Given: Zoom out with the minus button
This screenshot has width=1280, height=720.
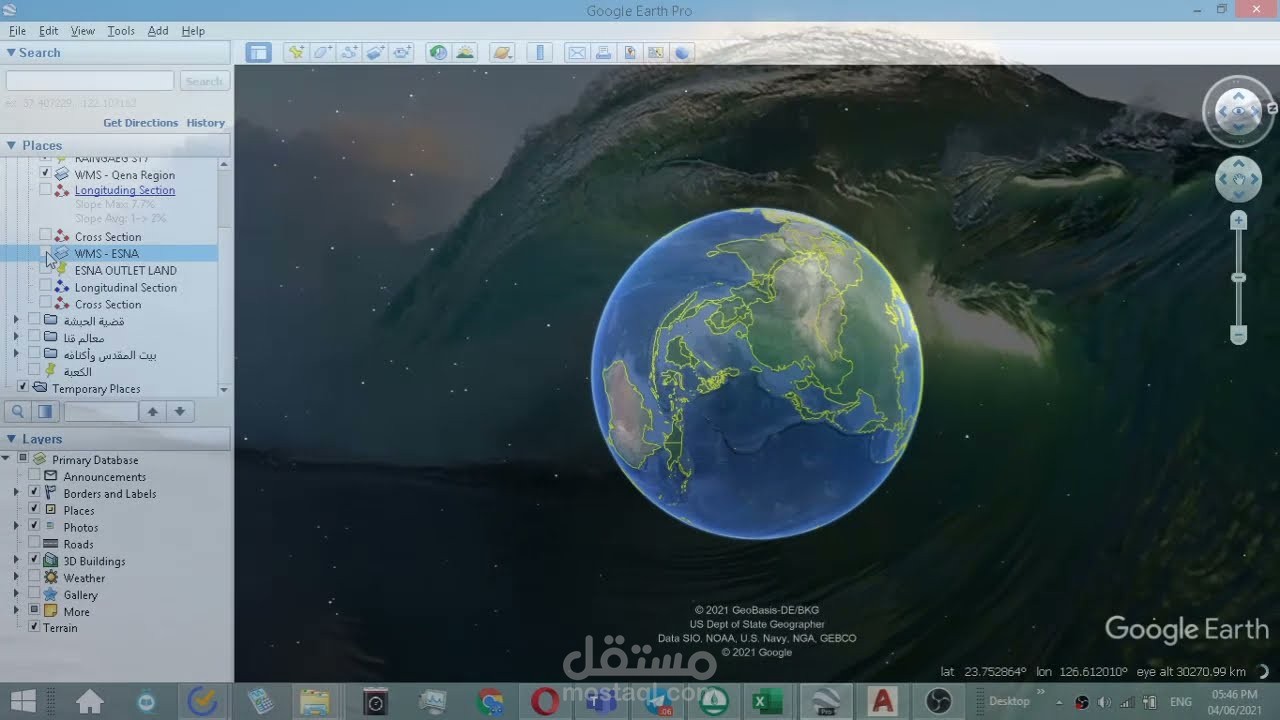Looking at the screenshot, I should [x=1238, y=335].
